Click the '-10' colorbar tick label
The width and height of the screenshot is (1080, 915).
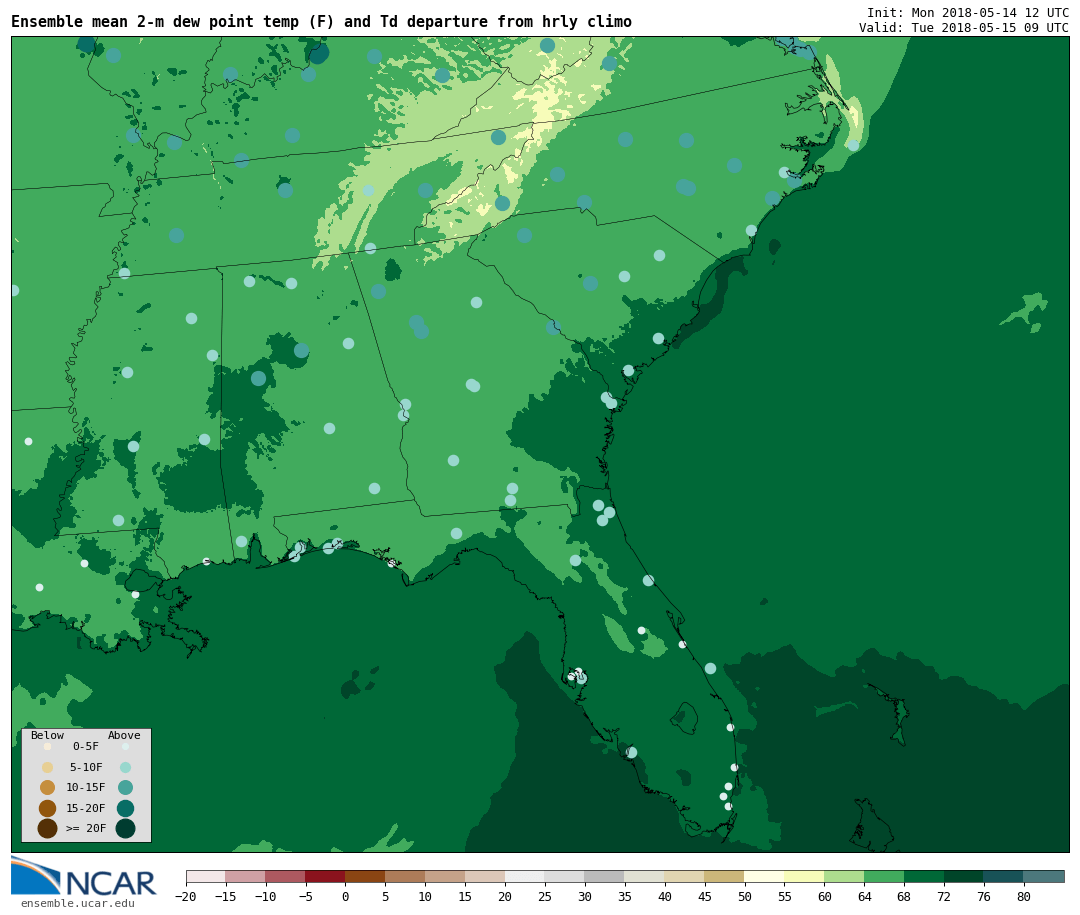[x=266, y=896]
